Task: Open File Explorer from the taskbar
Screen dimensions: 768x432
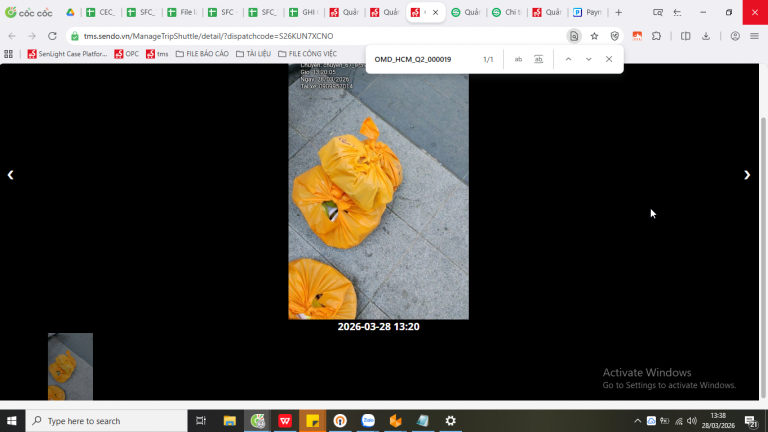Action: coord(229,421)
